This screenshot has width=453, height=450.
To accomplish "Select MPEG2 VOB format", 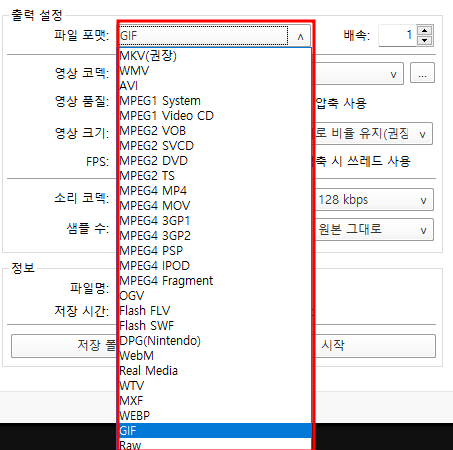I will click(x=215, y=131).
